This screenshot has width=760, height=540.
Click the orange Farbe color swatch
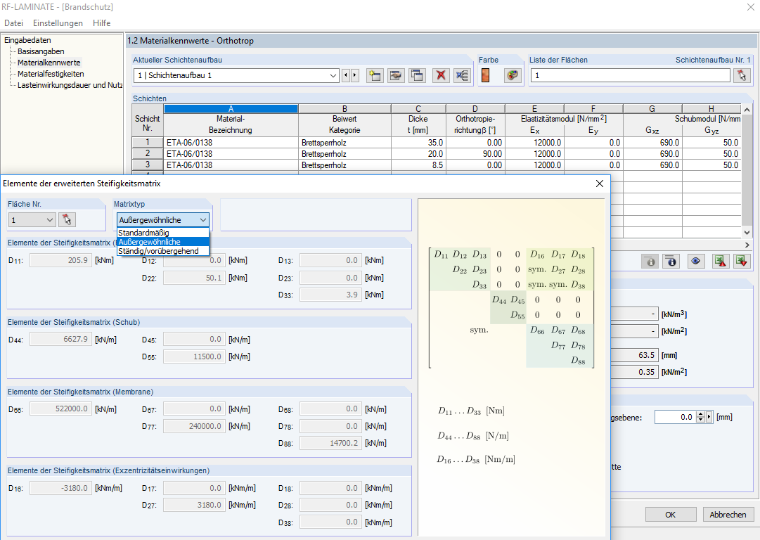pyautogui.click(x=485, y=76)
